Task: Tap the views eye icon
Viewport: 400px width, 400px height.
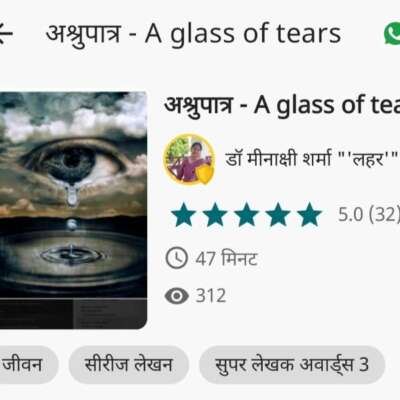Action: [177, 296]
